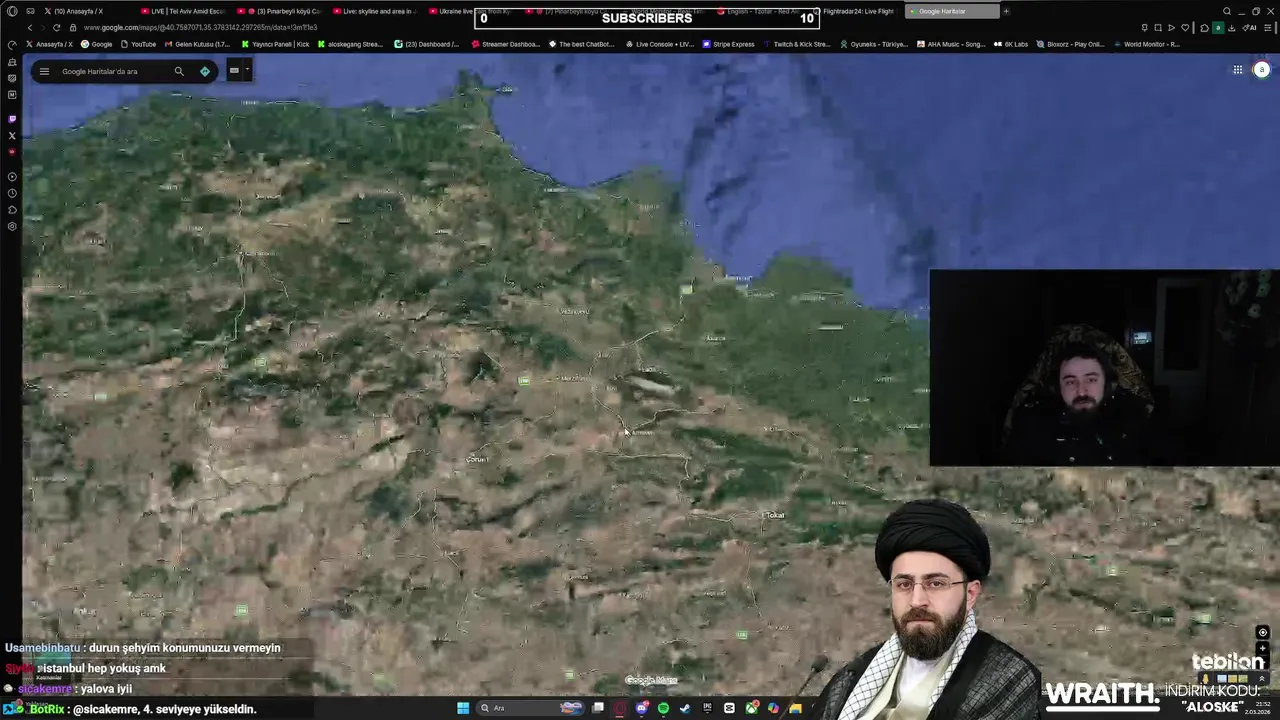The height and width of the screenshot is (720, 1280).
Task: Open the 'Twitch & Kick Stre...' bookmark
Action: tap(797, 44)
